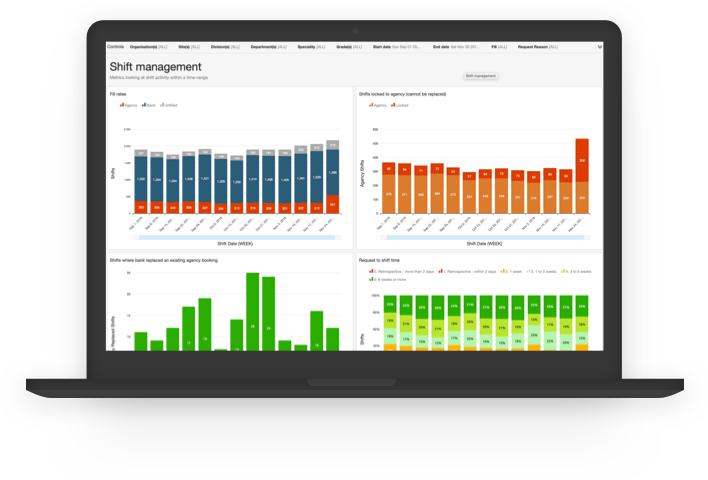Select the tallest green bar labeled 25
708x480 pixels.
click(x=252, y=312)
